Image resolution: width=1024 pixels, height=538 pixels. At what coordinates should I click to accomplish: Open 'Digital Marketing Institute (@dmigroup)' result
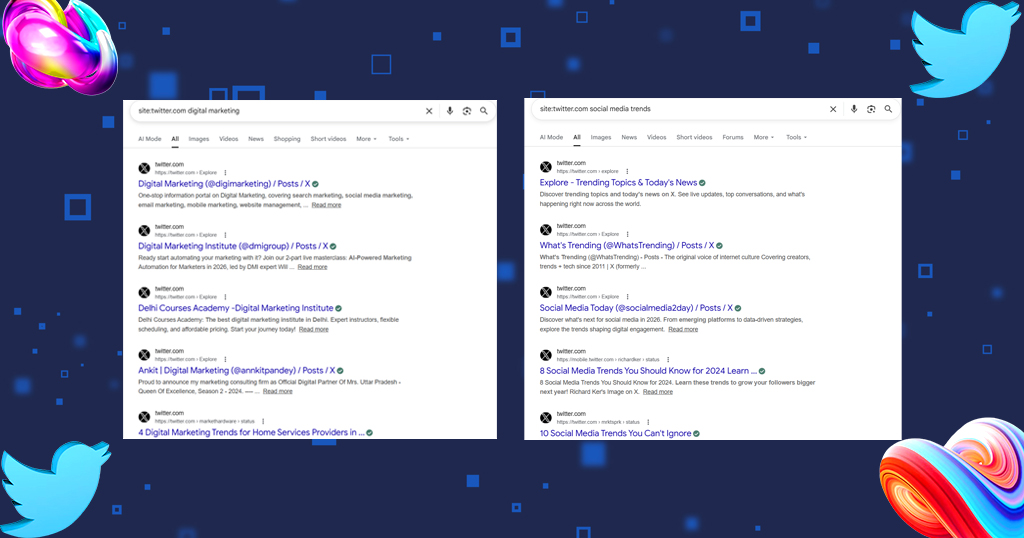(x=233, y=246)
